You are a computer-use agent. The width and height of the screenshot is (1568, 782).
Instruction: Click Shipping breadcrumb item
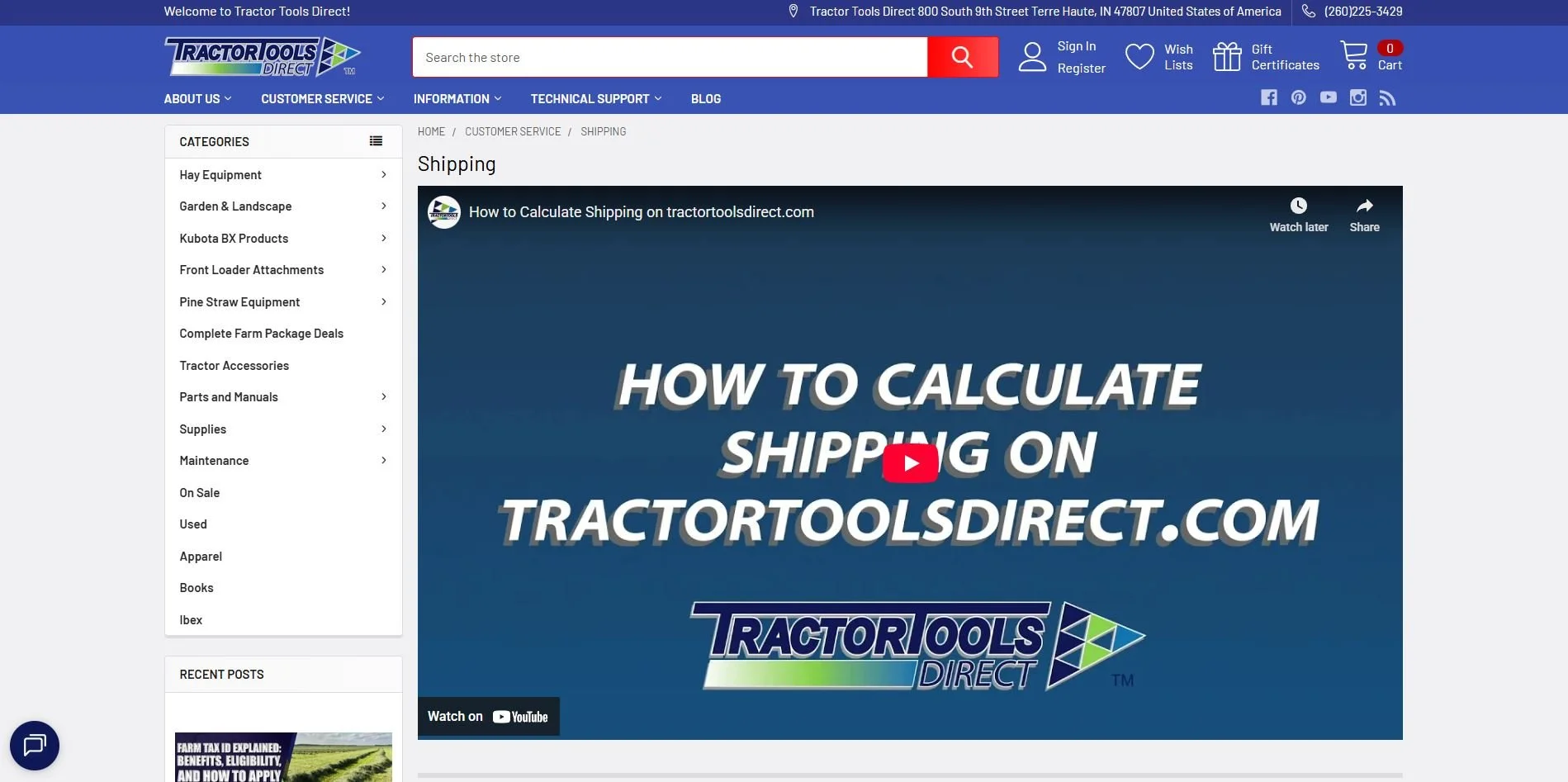[604, 131]
